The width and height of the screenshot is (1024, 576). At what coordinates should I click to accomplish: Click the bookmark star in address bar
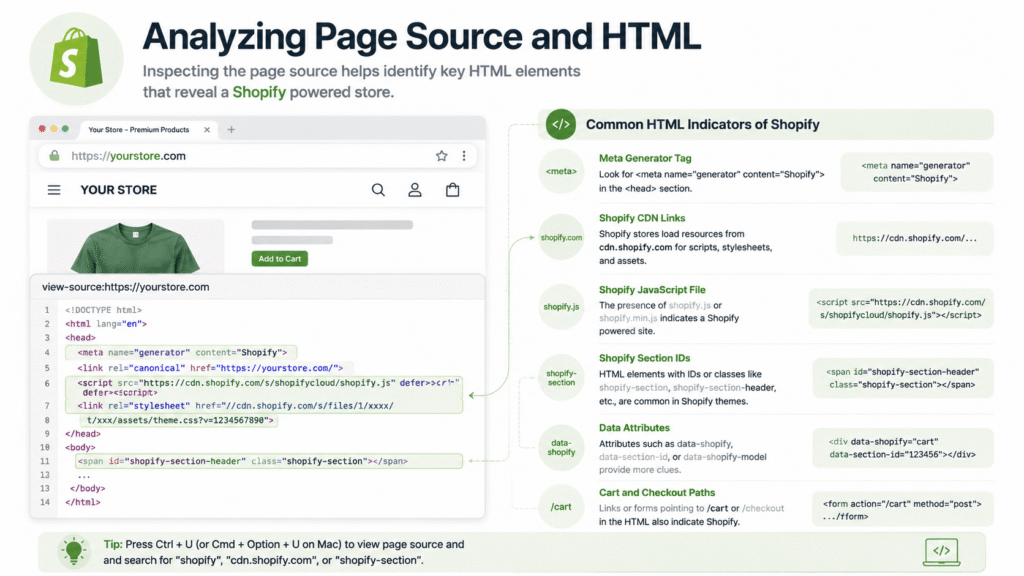(441, 155)
